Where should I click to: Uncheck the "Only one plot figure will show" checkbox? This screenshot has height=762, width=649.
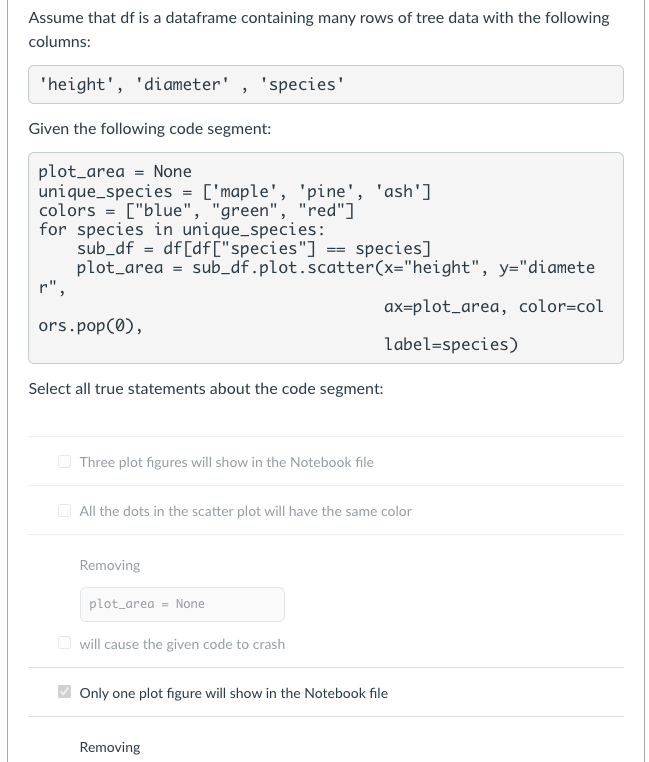[x=64, y=693]
